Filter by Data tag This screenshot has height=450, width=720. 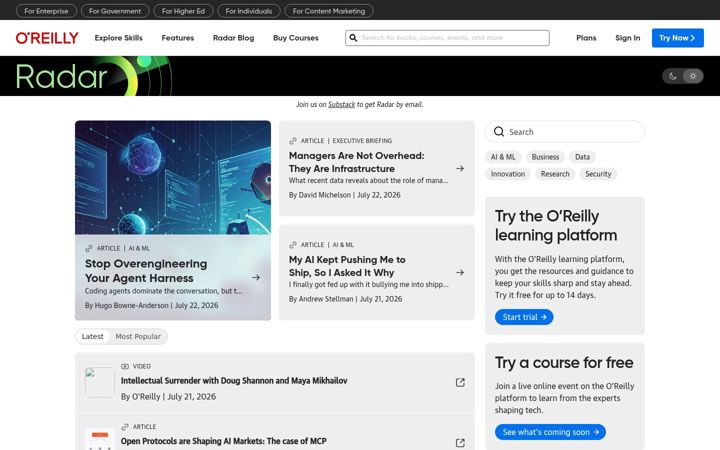coord(582,157)
